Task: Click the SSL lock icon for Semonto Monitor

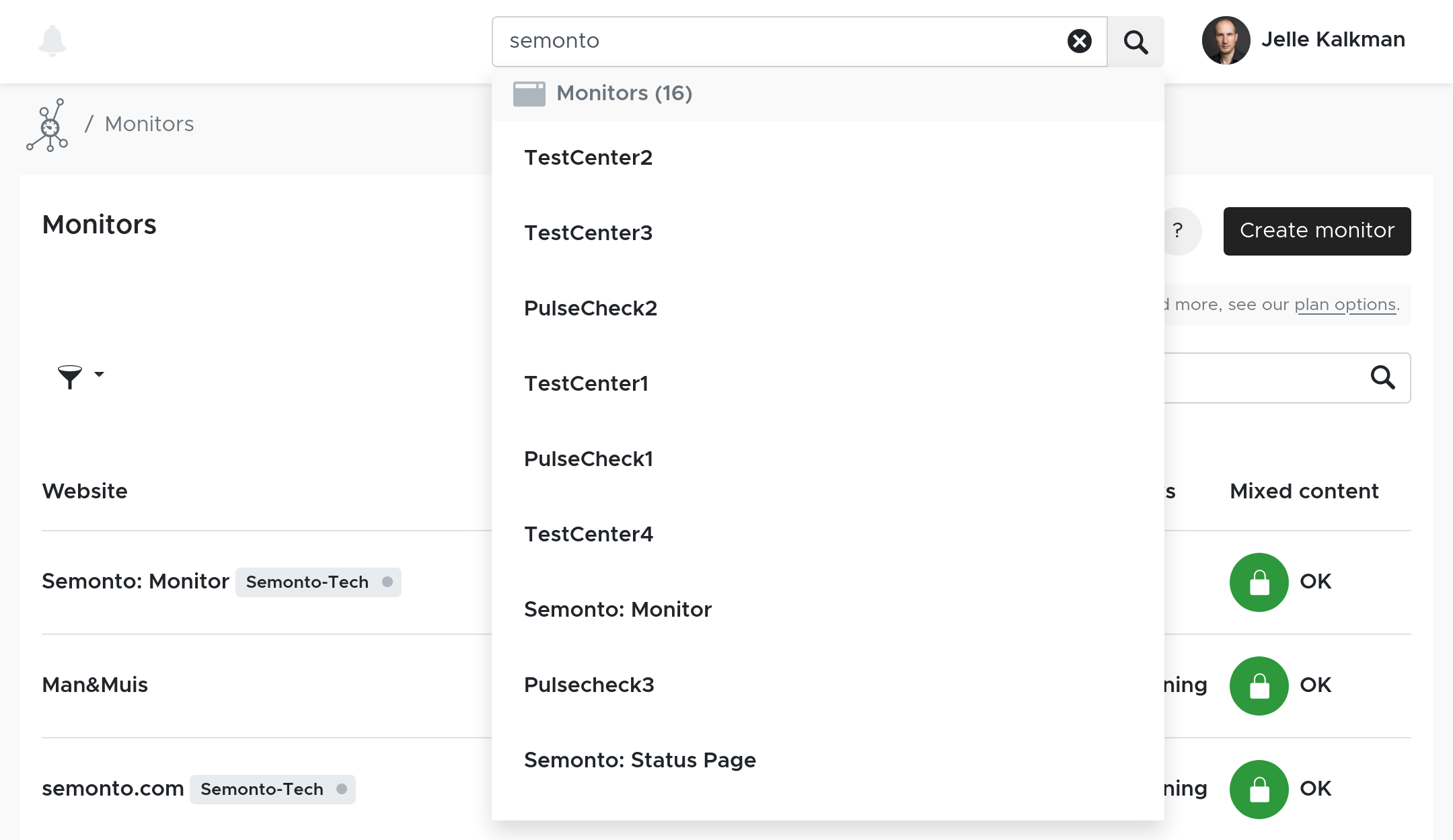Action: [x=1258, y=581]
